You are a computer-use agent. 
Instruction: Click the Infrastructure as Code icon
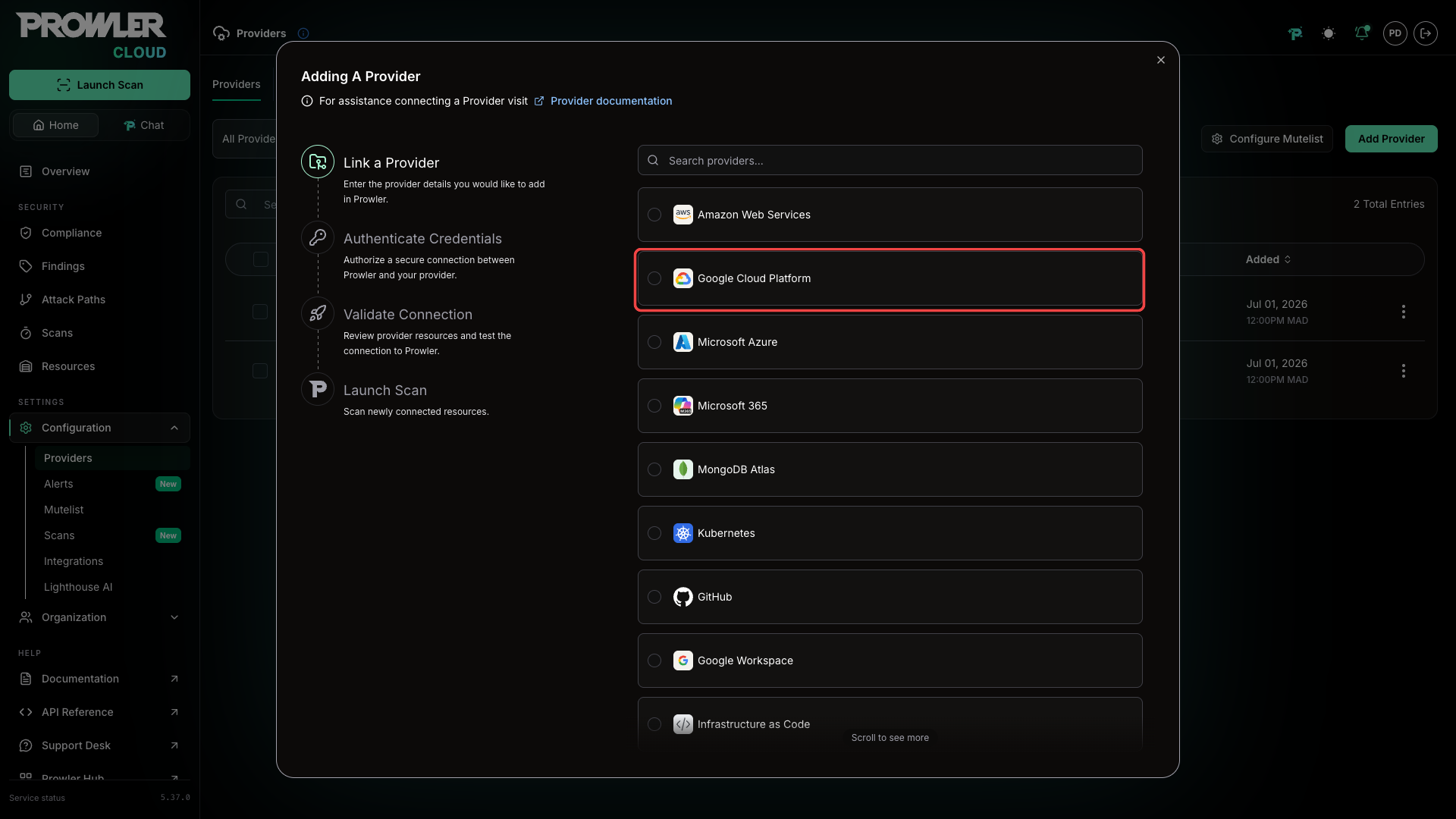pyautogui.click(x=683, y=724)
